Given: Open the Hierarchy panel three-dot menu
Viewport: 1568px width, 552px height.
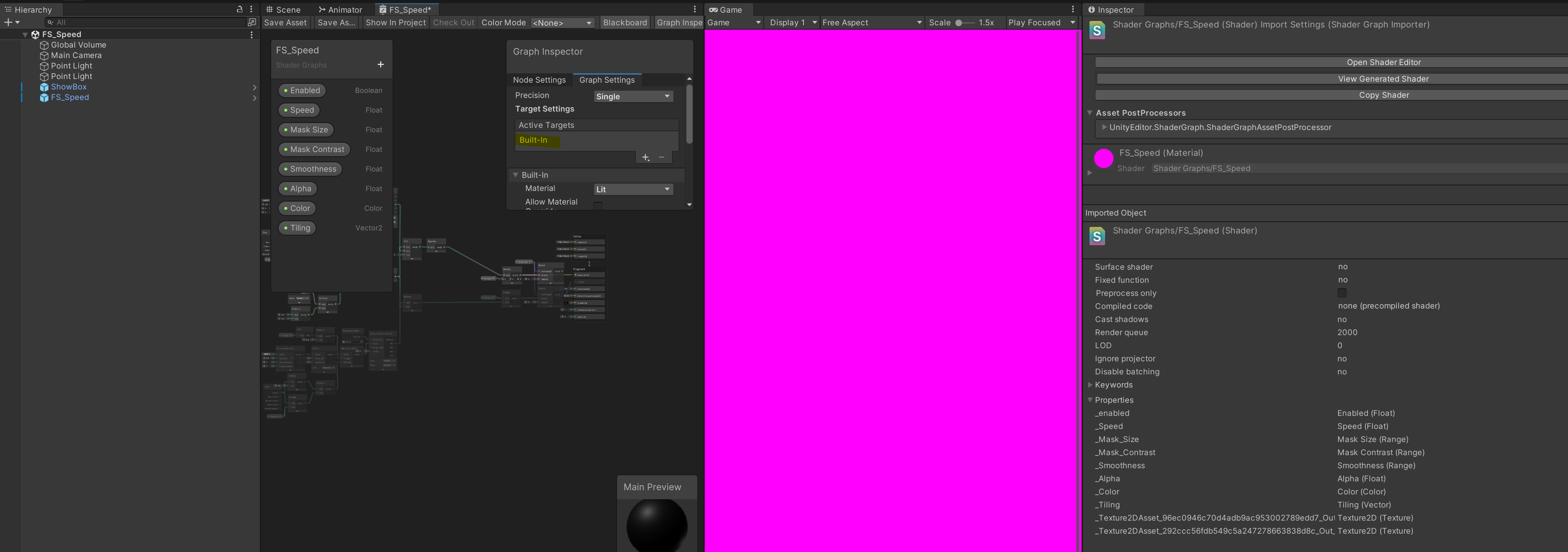Looking at the screenshot, I should 252,9.
